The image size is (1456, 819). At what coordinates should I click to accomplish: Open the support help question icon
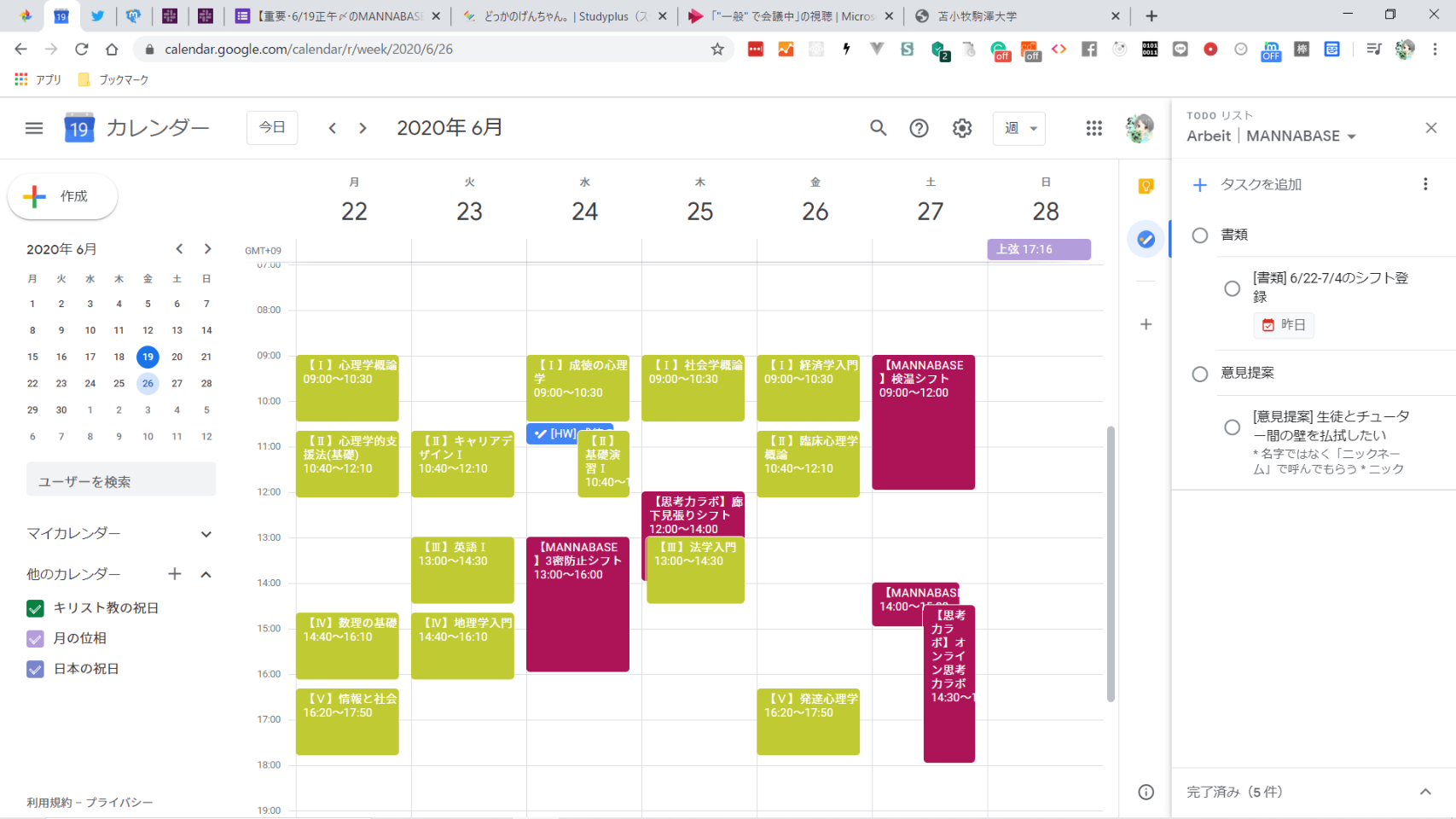coord(919,128)
